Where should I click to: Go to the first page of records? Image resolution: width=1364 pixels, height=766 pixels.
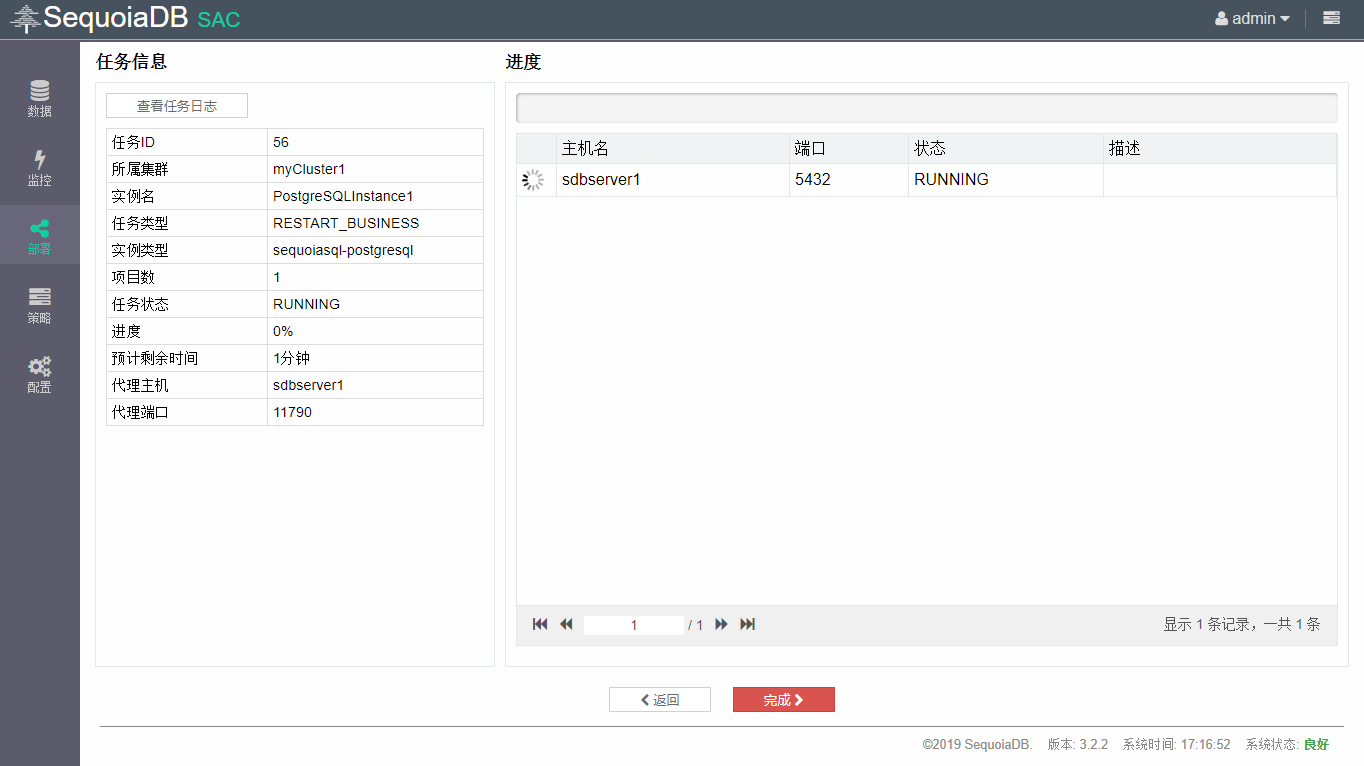coord(540,624)
